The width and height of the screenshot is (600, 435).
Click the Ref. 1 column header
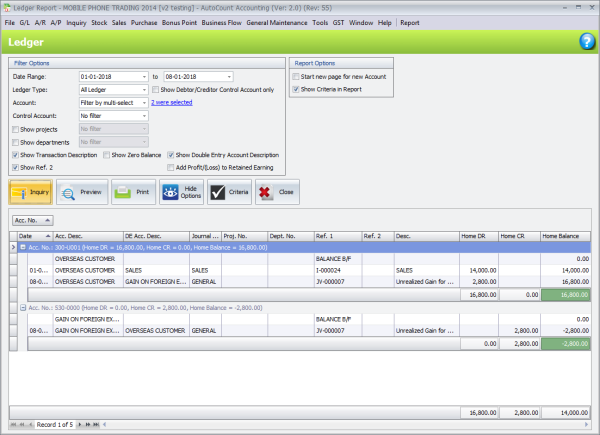(x=338, y=236)
